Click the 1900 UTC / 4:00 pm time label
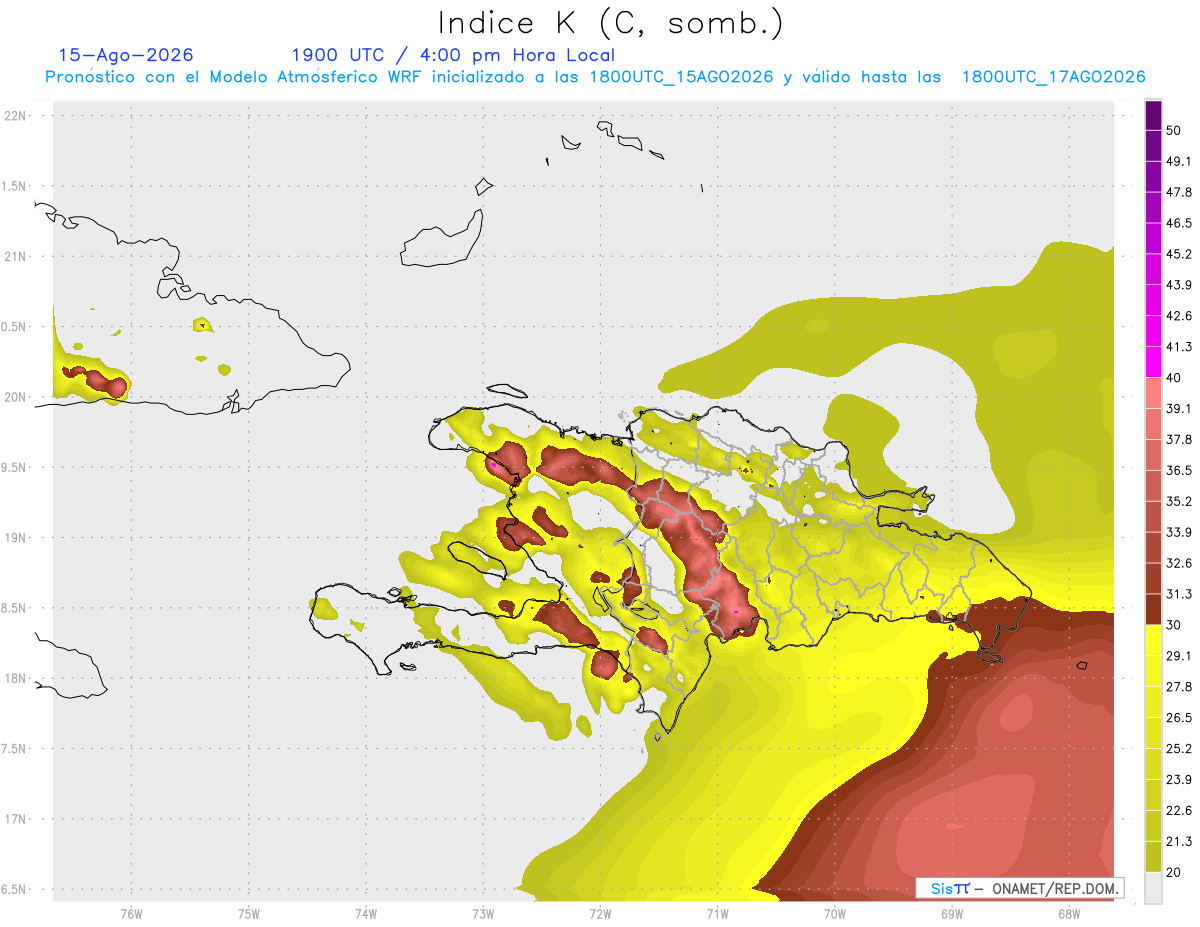Viewport: 1200px width, 927px height. pos(453,55)
